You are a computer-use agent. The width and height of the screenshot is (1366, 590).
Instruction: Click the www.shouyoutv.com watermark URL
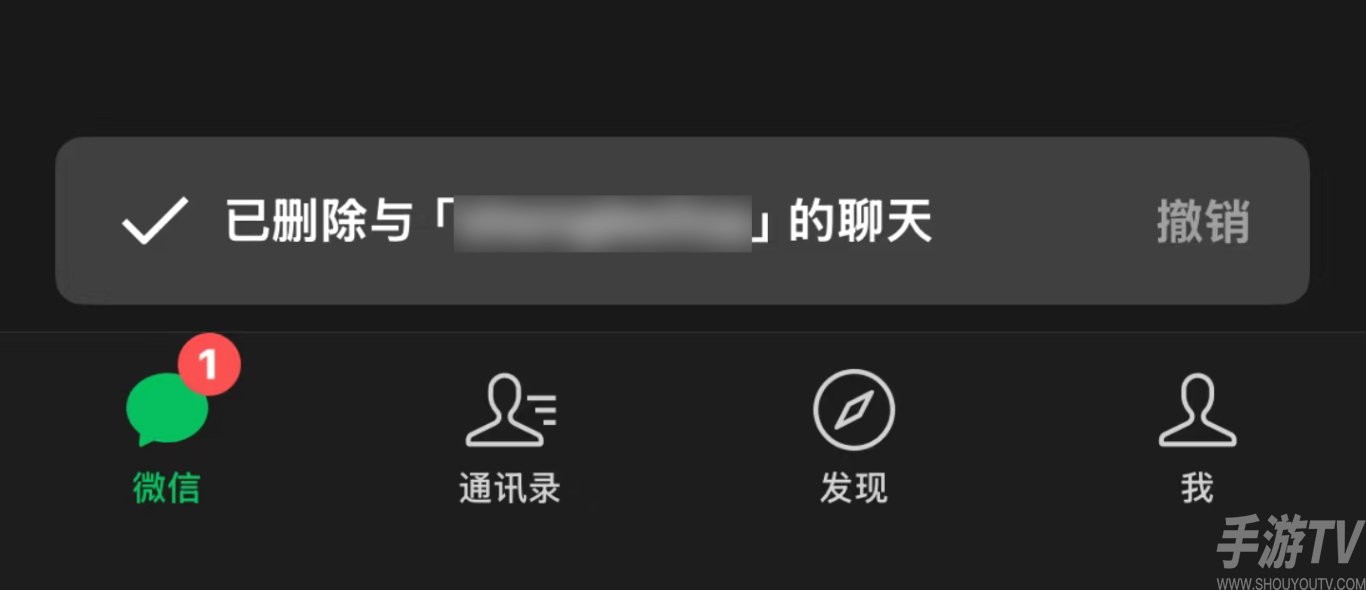tap(1289, 582)
